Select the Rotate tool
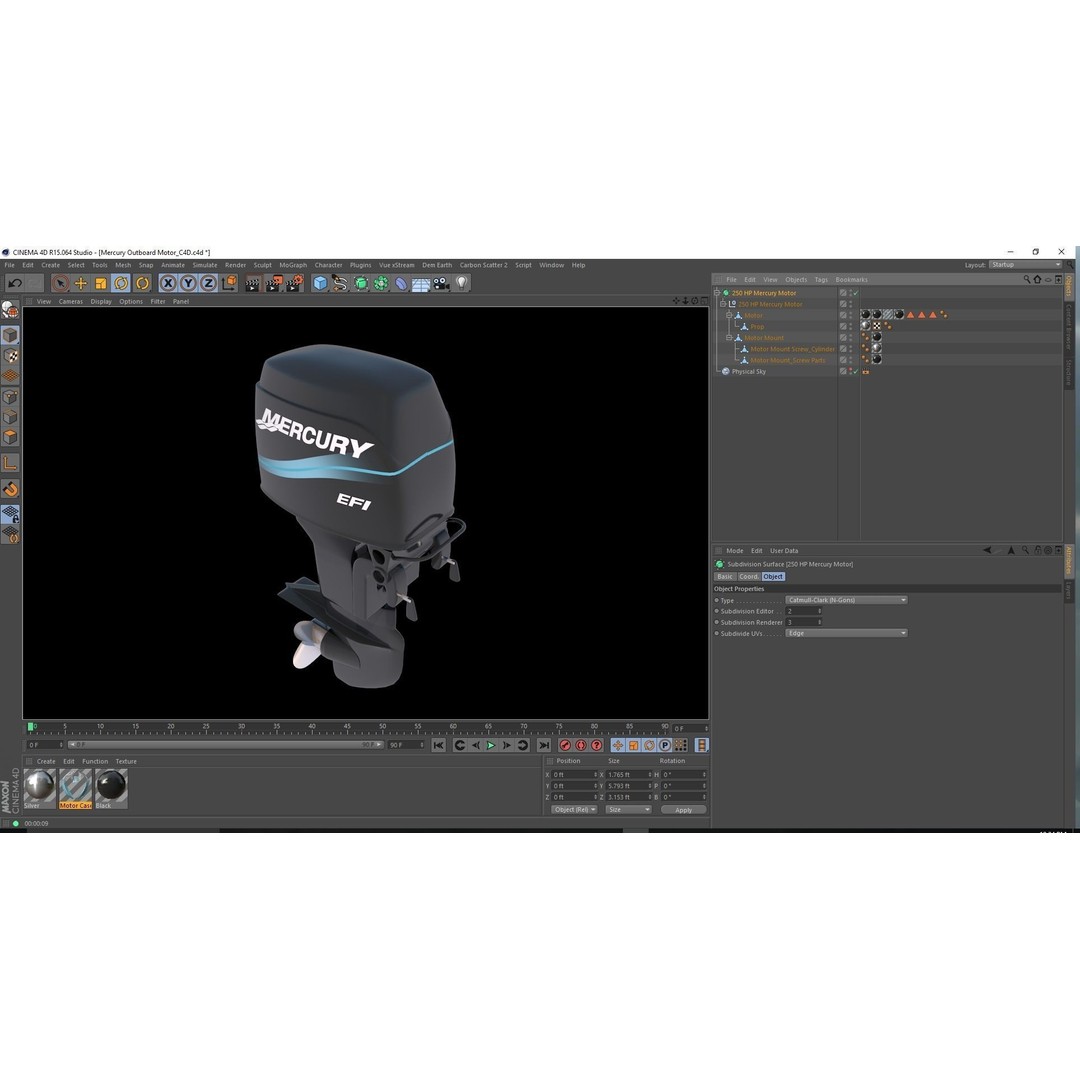The image size is (1080, 1080). click(x=121, y=283)
